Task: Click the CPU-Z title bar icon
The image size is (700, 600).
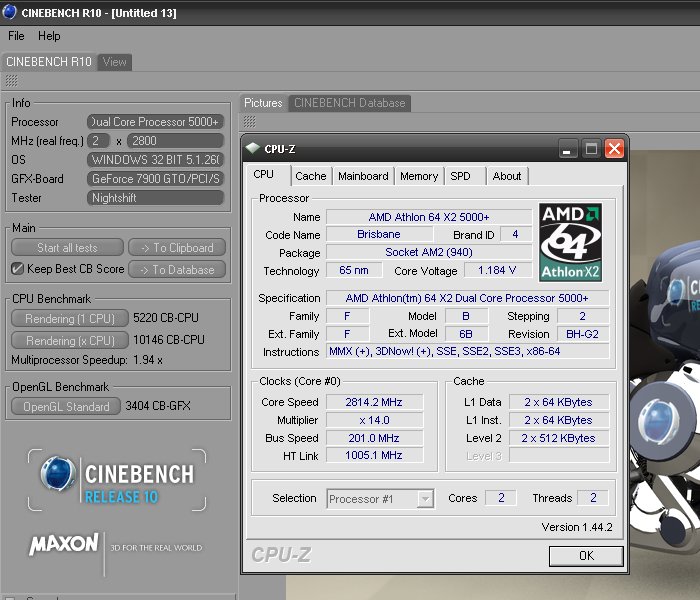Action: click(x=253, y=148)
